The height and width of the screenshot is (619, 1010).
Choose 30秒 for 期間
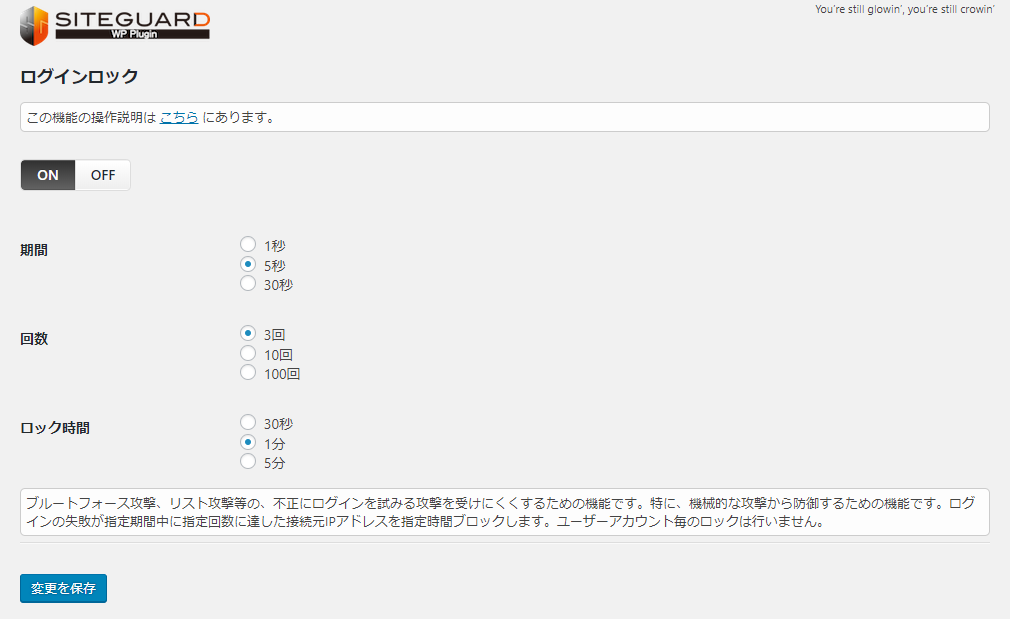(248, 284)
